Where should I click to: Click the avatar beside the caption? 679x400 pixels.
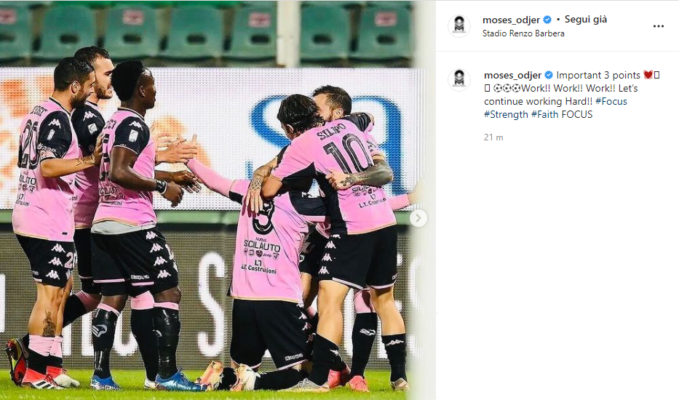(459, 79)
